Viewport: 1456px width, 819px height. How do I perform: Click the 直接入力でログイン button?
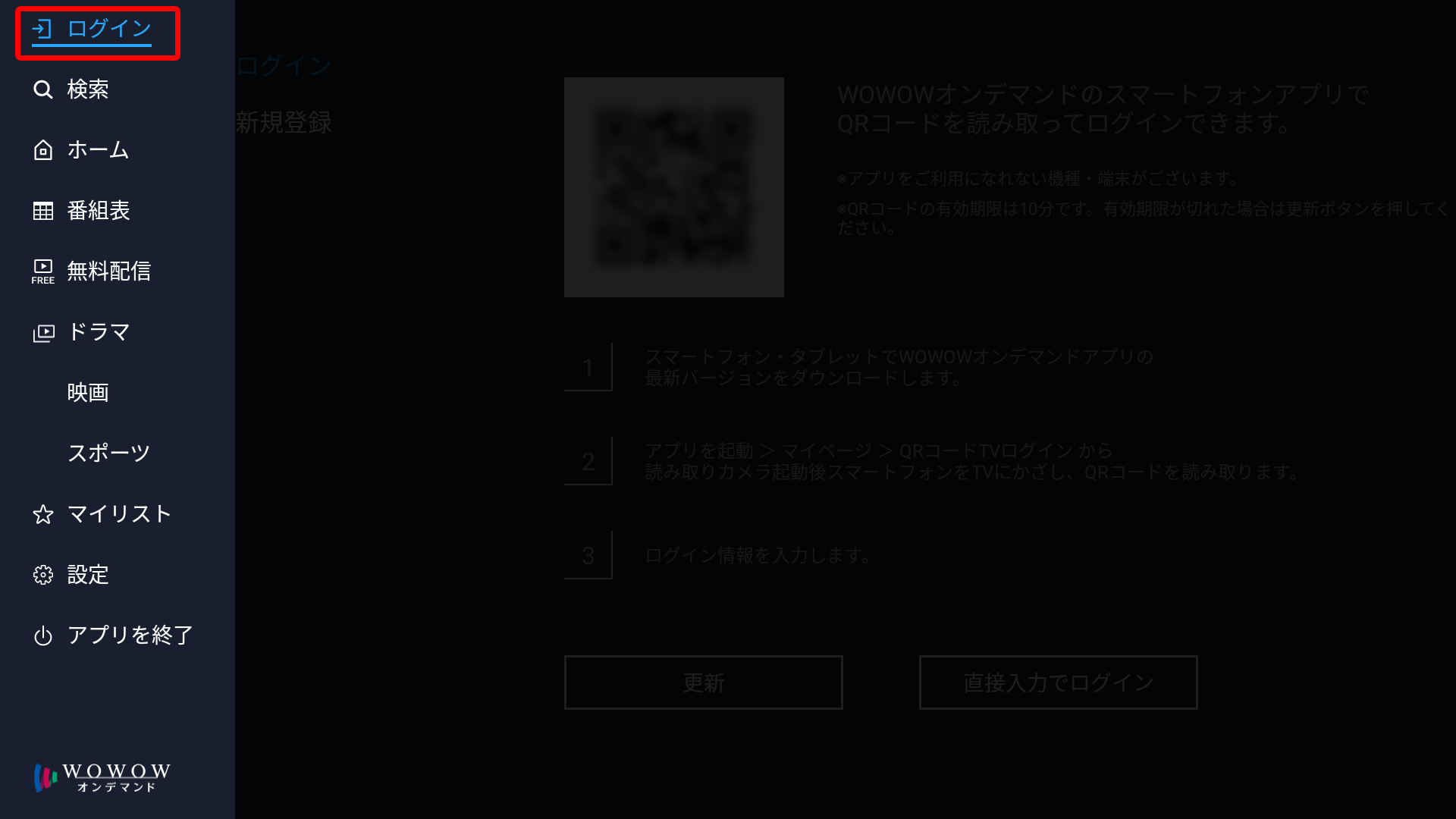pyautogui.click(x=1058, y=683)
